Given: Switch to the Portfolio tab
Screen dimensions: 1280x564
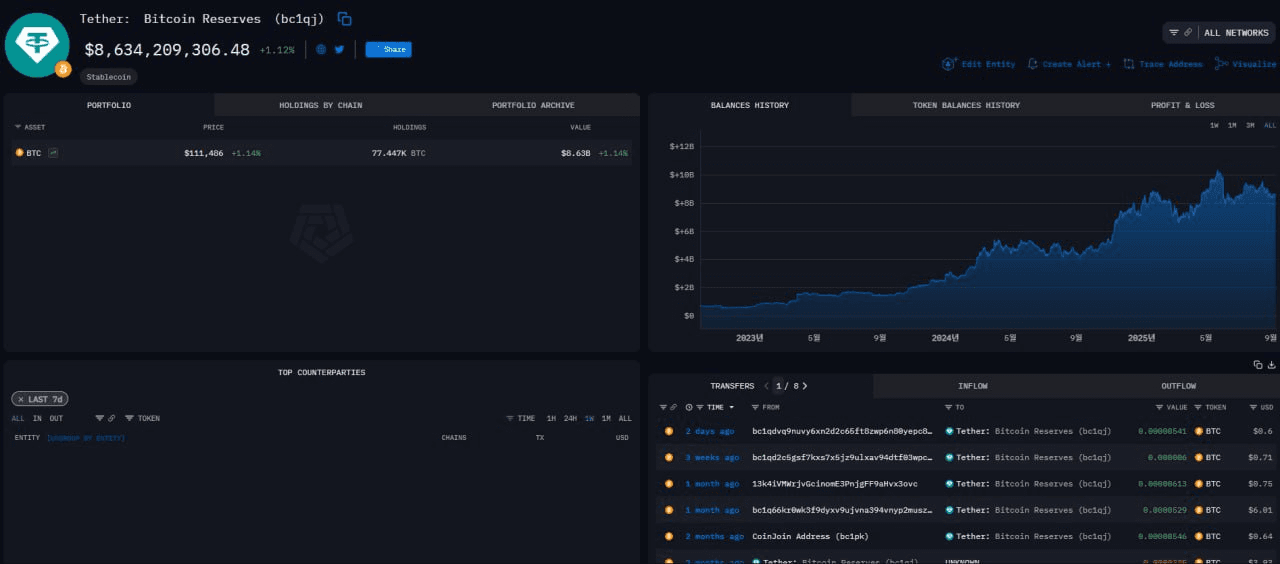Looking at the screenshot, I should 109,105.
